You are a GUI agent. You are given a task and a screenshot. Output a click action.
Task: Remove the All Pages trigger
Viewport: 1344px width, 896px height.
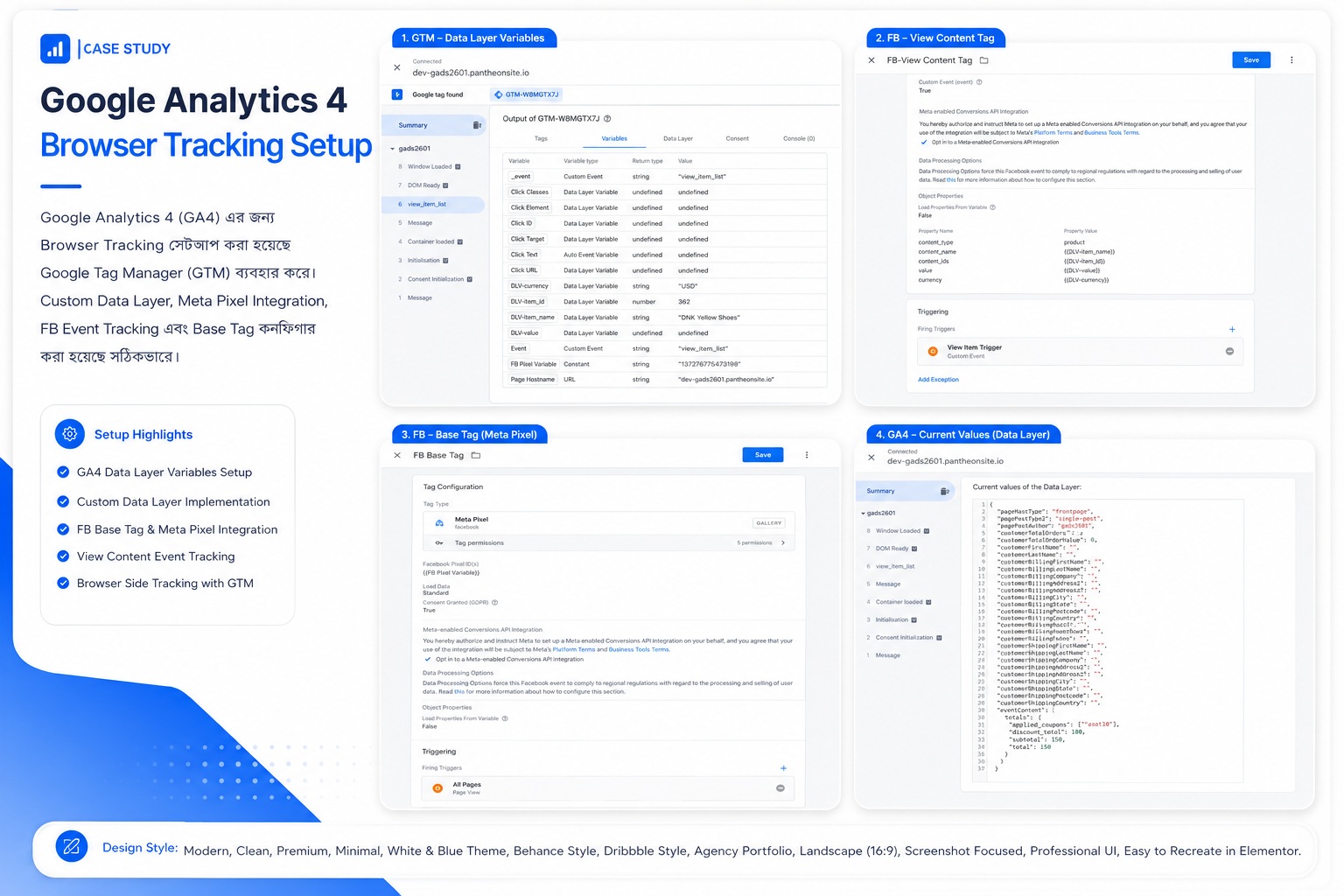click(x=780, y=788)
